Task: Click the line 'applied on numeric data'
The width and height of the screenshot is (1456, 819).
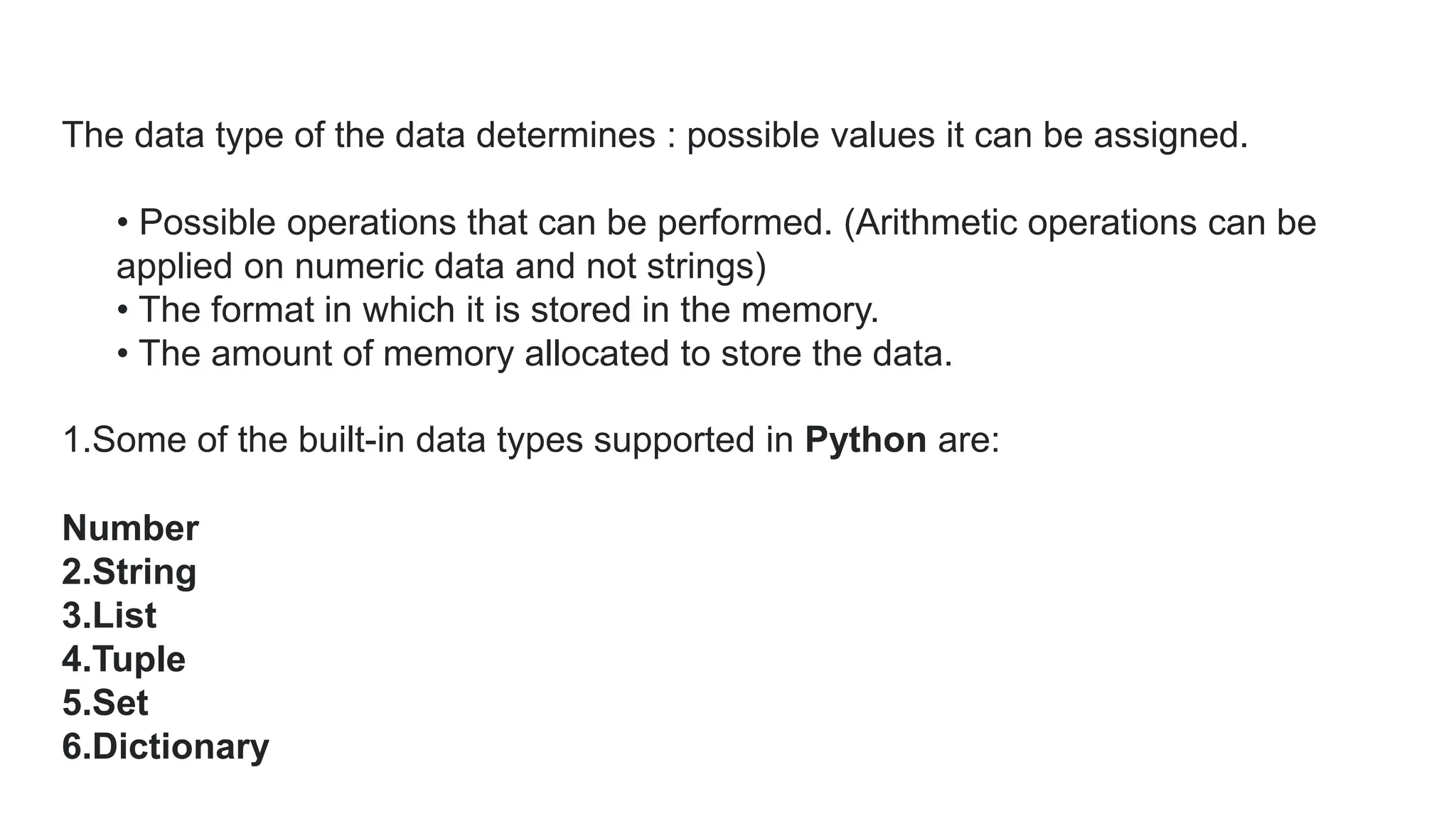Action: pos(441,267)
